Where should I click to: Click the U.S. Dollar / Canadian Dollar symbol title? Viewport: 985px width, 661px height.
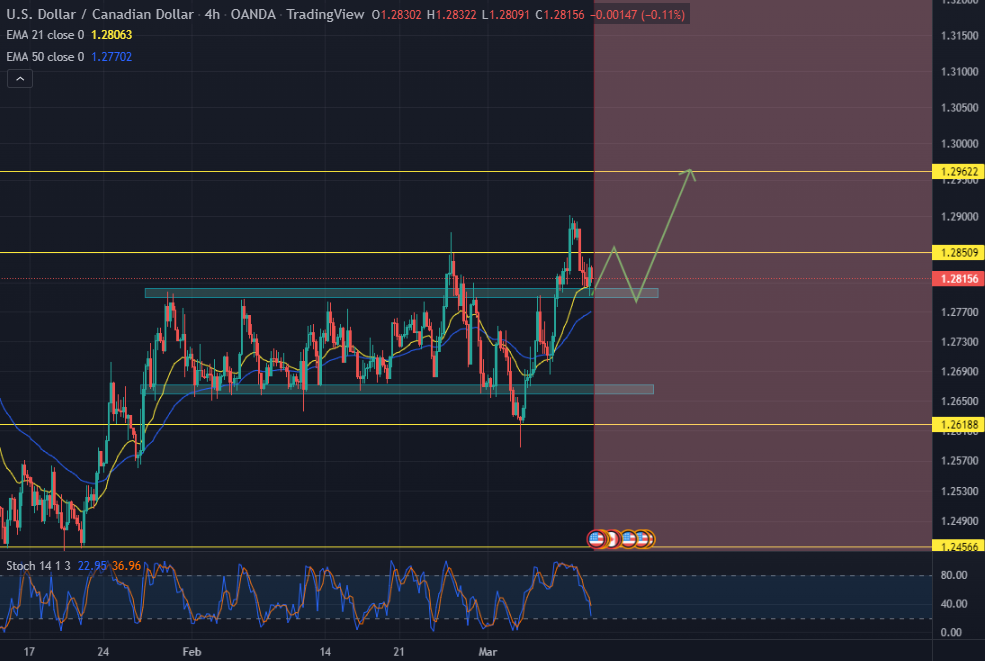tap(100, 14)
